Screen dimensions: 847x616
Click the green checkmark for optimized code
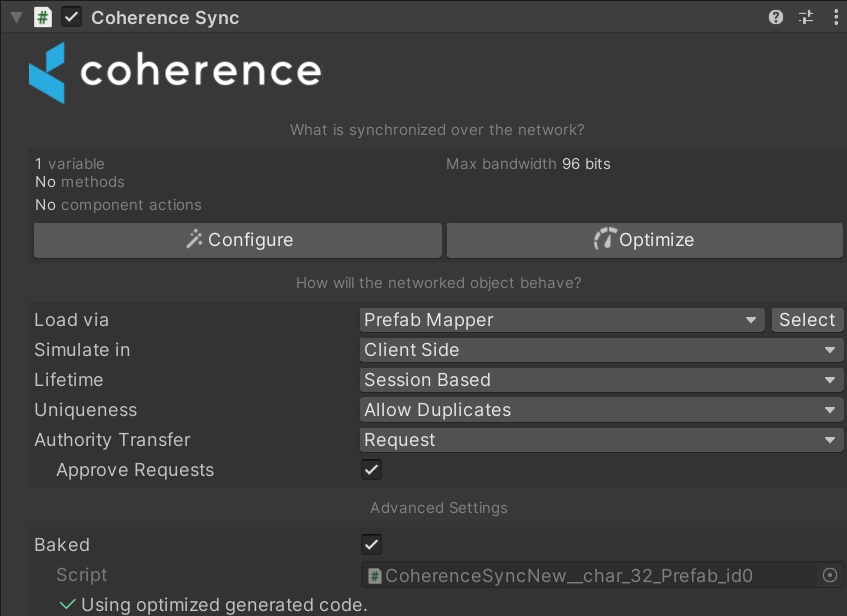coord(68,604)
